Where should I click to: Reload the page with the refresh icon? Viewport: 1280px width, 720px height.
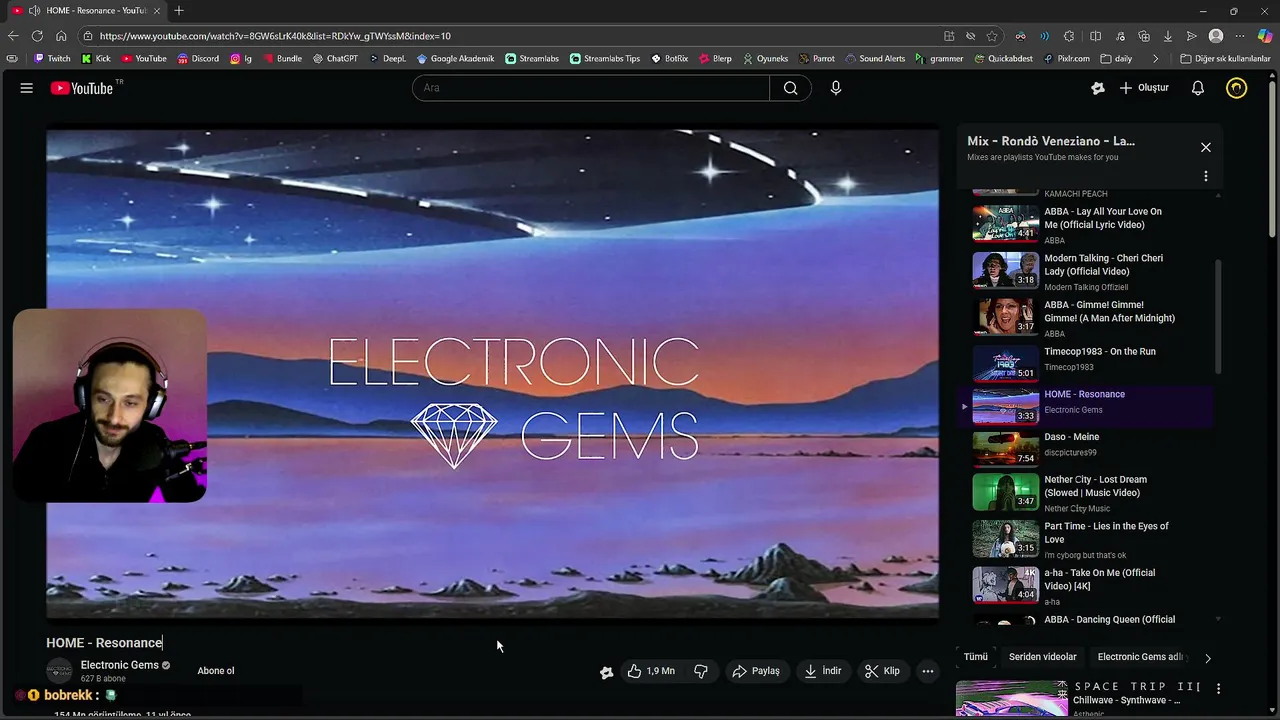[x=37, y=36]
